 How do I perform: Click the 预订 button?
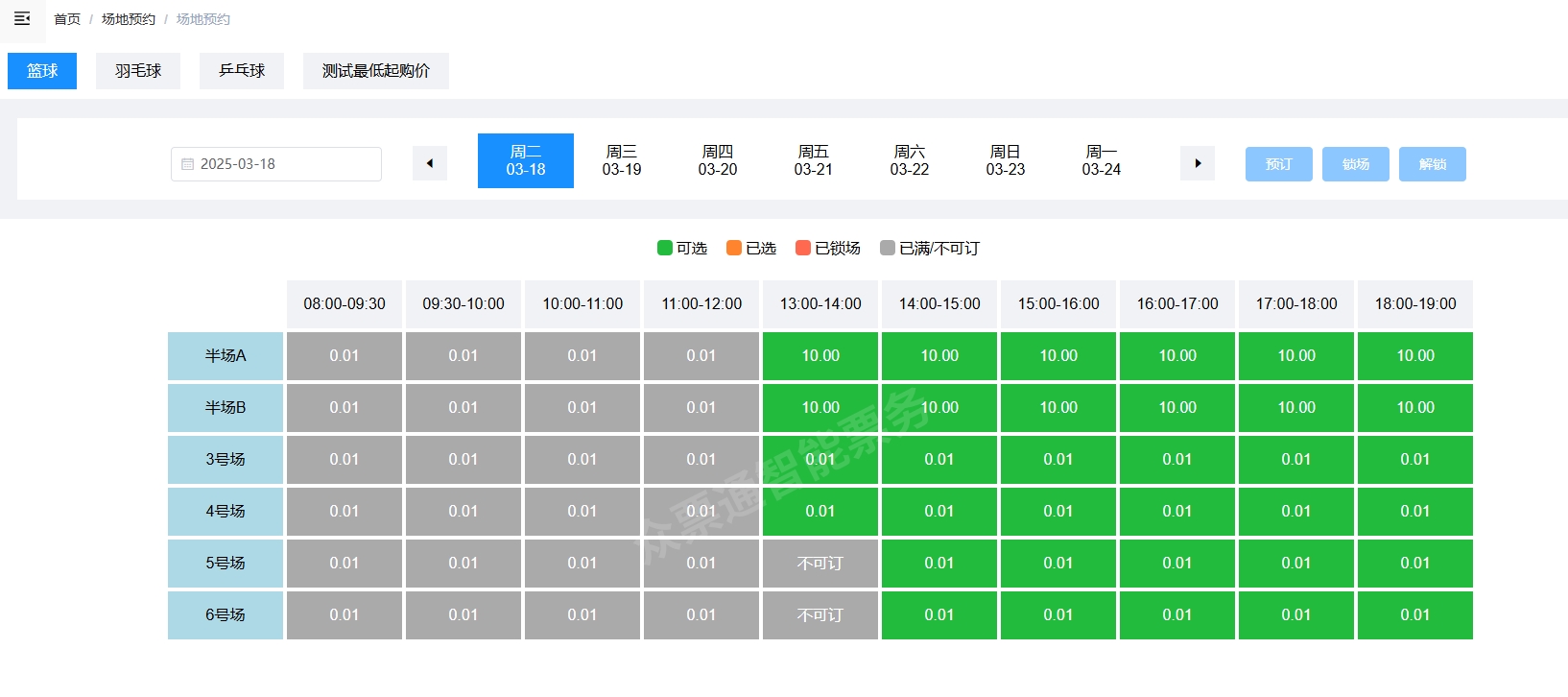pos(1279,164)
